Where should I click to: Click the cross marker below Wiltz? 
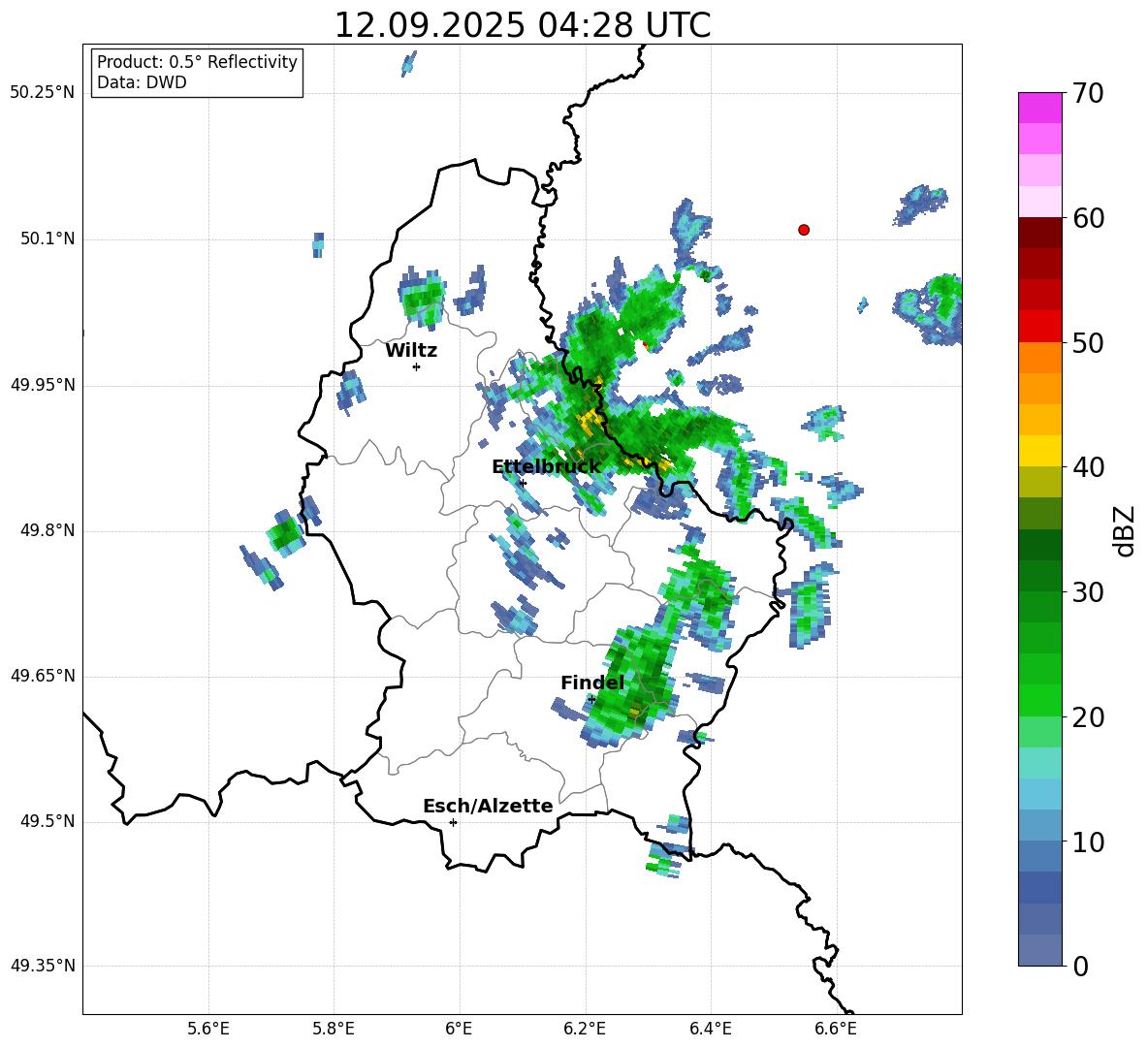[x=417, y=366]
